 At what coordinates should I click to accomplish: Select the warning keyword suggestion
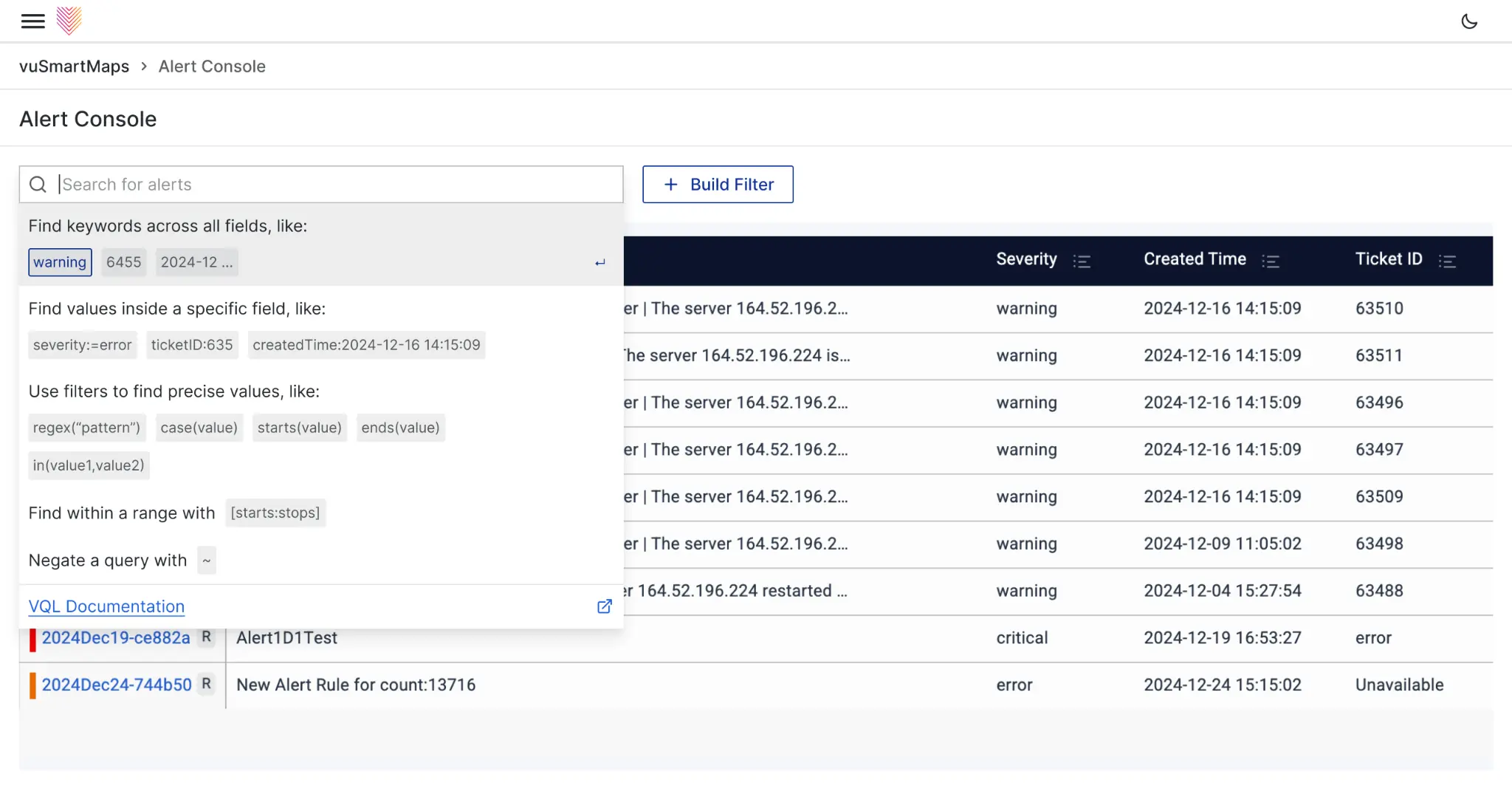coord(60,262)
